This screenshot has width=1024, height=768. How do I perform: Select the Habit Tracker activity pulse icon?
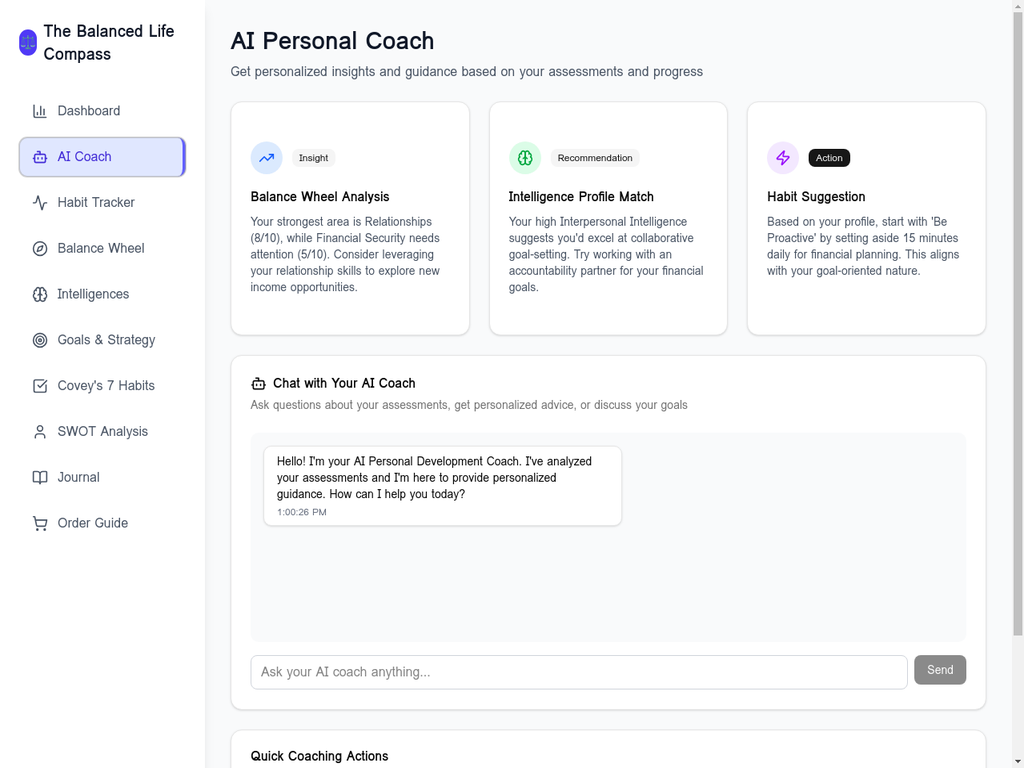point(39,202)
